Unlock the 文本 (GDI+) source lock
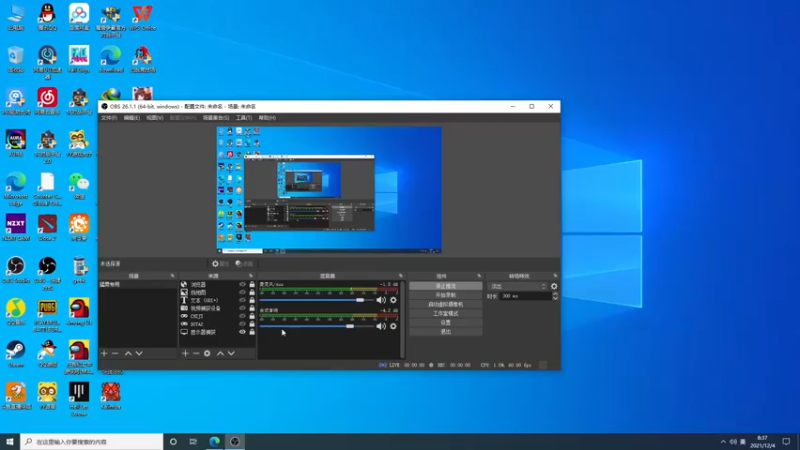This screenshot has height=450, width=800. coord(252,301)
